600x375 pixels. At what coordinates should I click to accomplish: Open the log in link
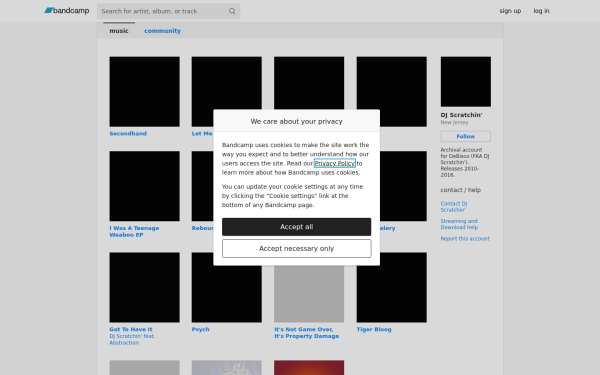[x=541, y=11]
